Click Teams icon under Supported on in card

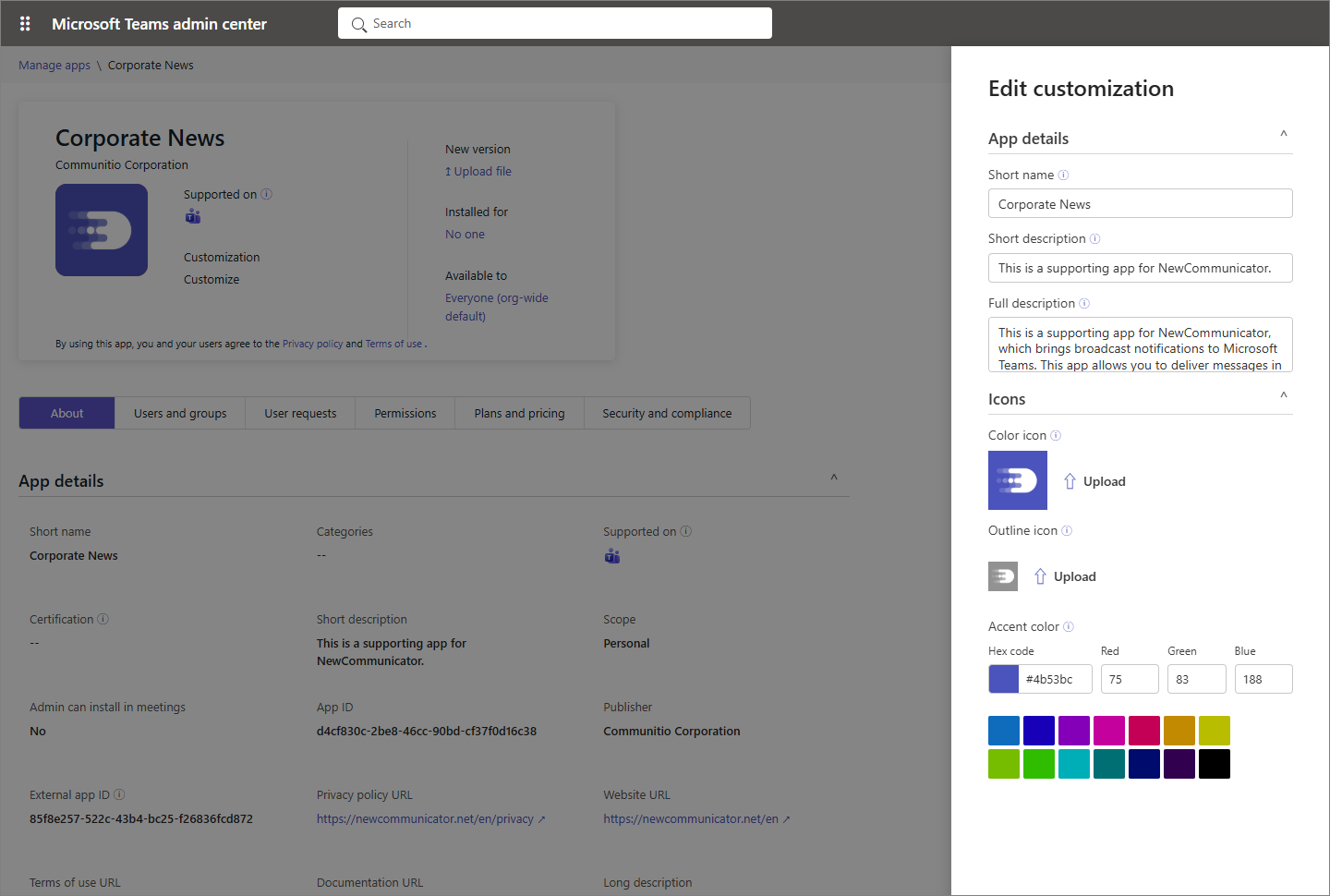click(193, 216)
